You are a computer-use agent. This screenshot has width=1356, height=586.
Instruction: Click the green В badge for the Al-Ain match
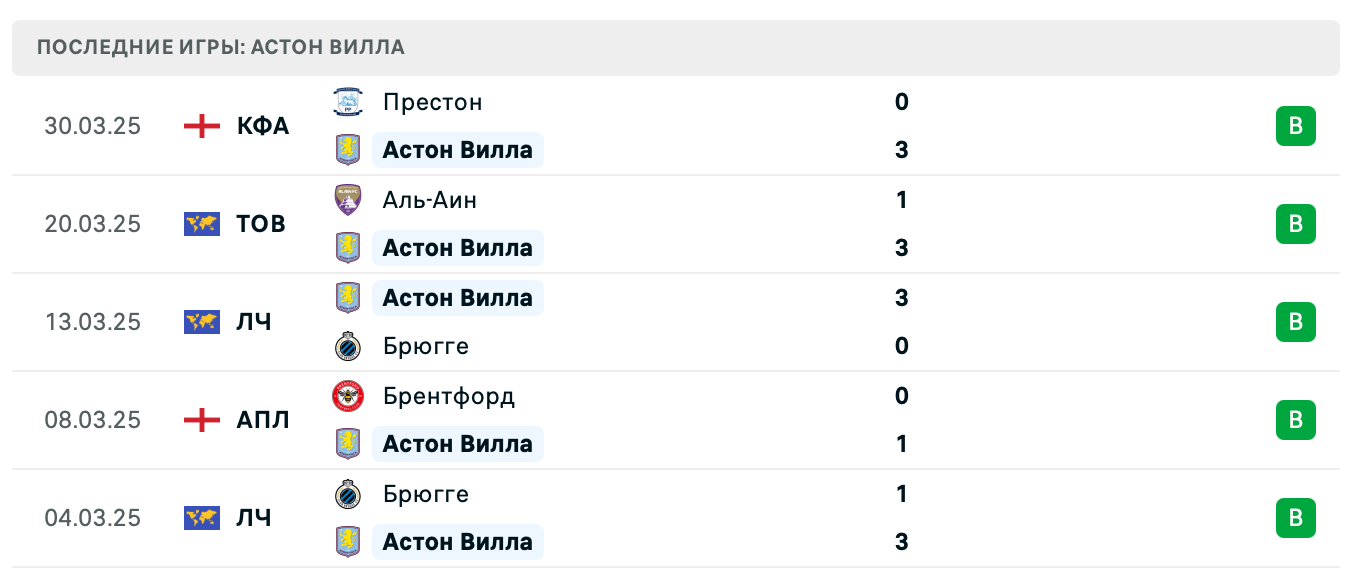pos(1296,224)
